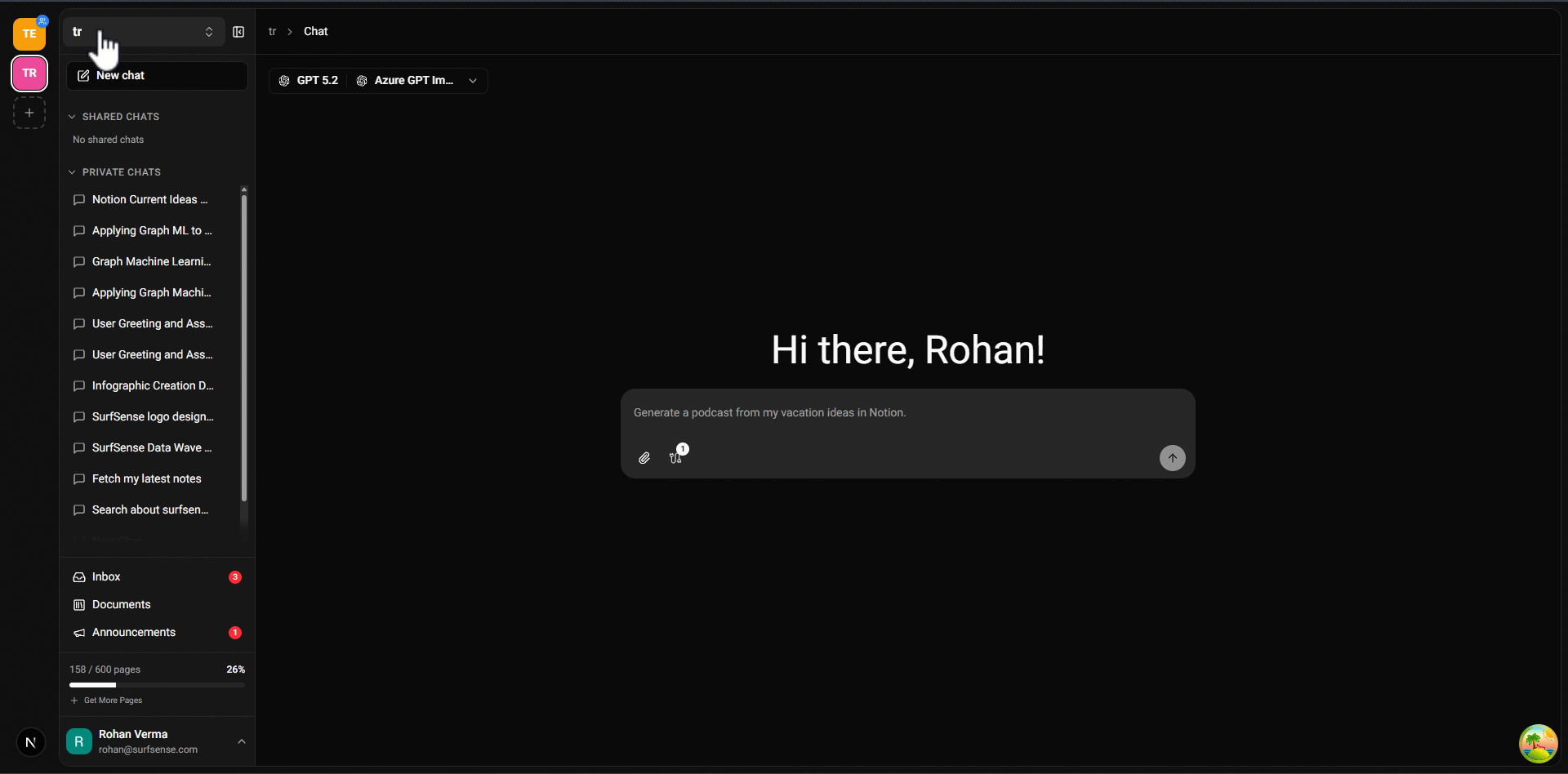
Task: Open the connectors tool icon with badge
Action: [x=676, y=457]
